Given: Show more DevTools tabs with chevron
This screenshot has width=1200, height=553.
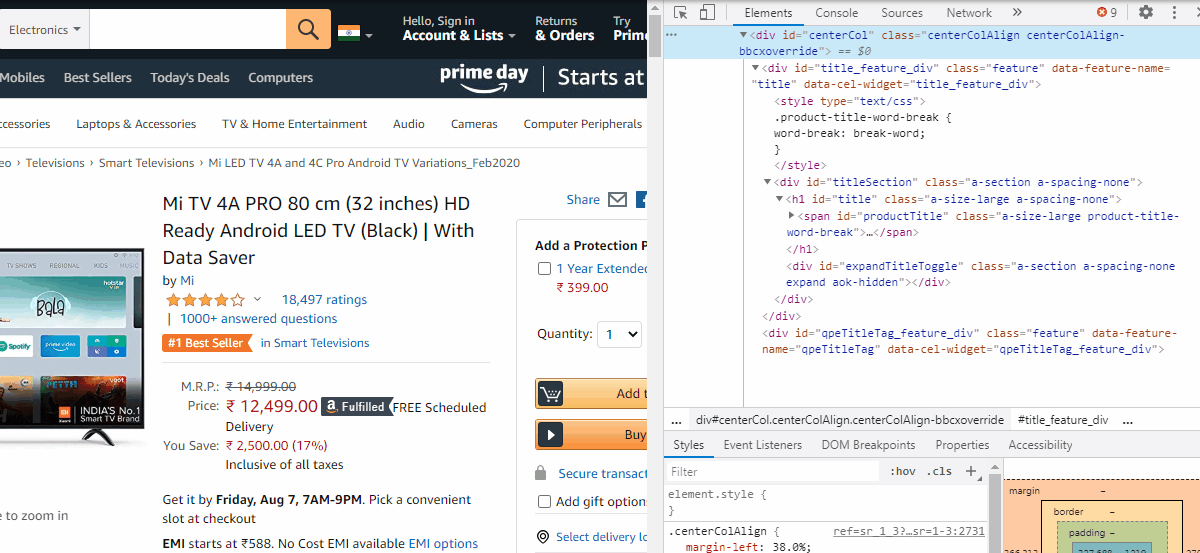Looking at the screenshot, I should pyautogui.click(x=1017, y=13).
